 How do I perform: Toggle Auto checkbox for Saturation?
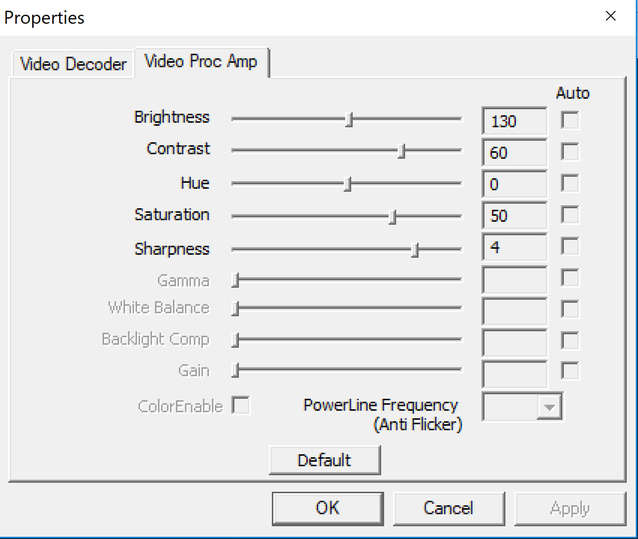click(x=570, y=214)
